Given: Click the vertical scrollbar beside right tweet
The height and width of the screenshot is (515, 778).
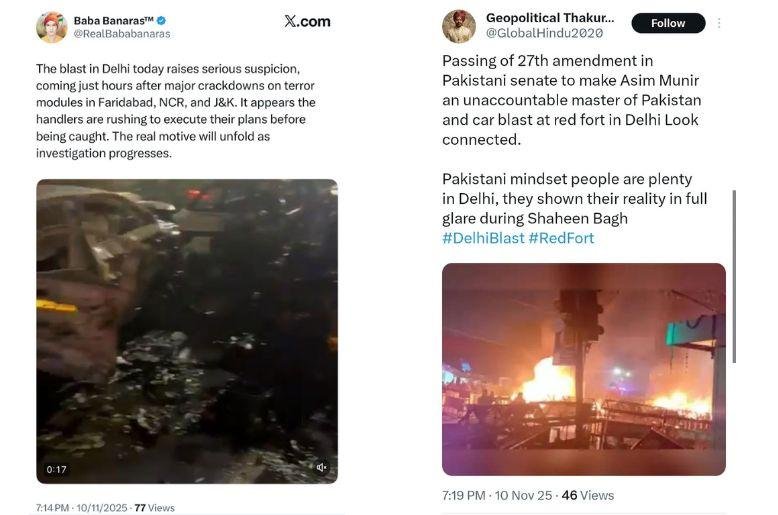Looking at the screenshot, I should 735,277.
